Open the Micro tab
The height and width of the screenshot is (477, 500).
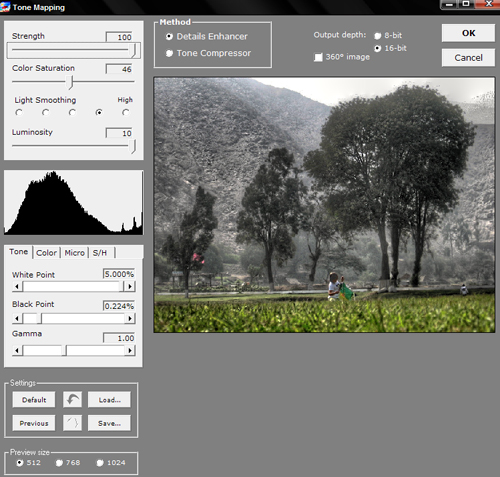[x=74, y=253]
